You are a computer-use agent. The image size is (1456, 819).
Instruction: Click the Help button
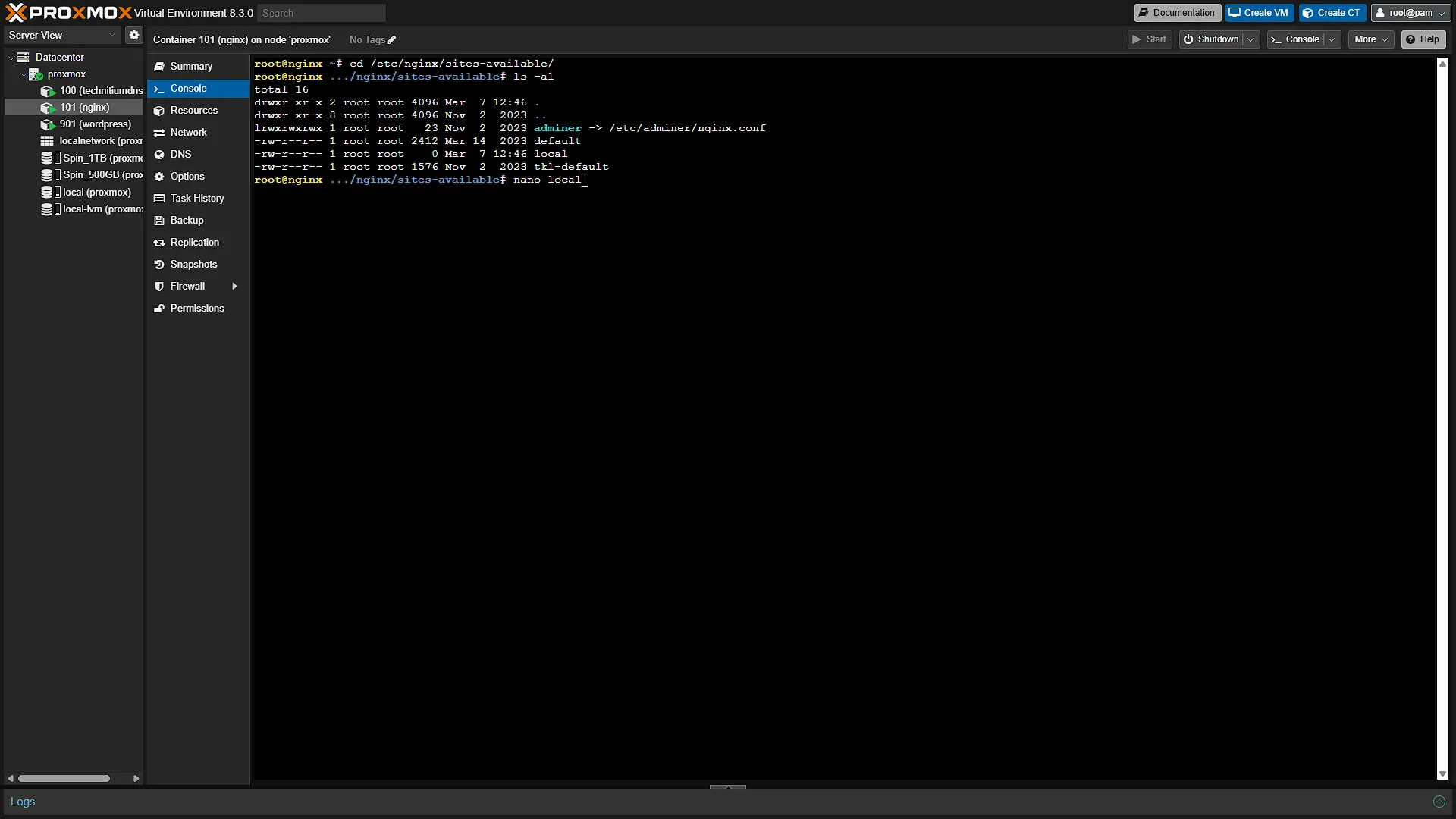[1423, 39]
